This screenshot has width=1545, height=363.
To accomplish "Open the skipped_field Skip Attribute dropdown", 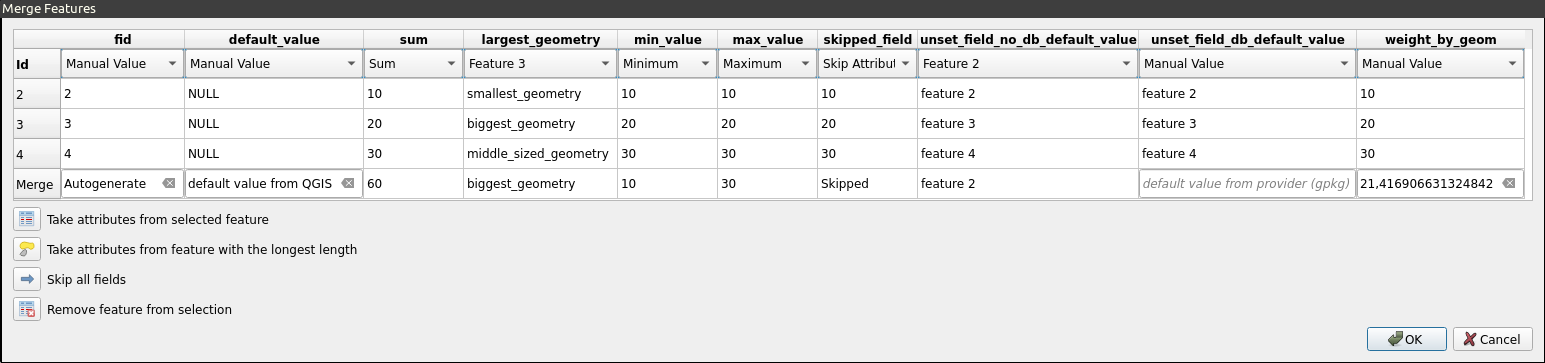I will click(867, 64).
